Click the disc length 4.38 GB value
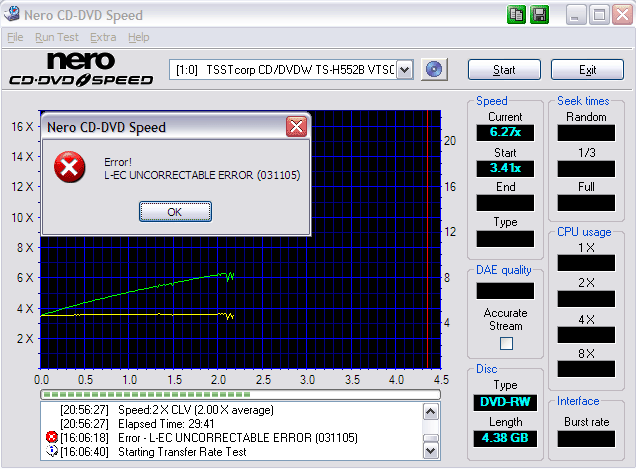The image size is (636, 469). pyautogui.click(x=505, y=438)
